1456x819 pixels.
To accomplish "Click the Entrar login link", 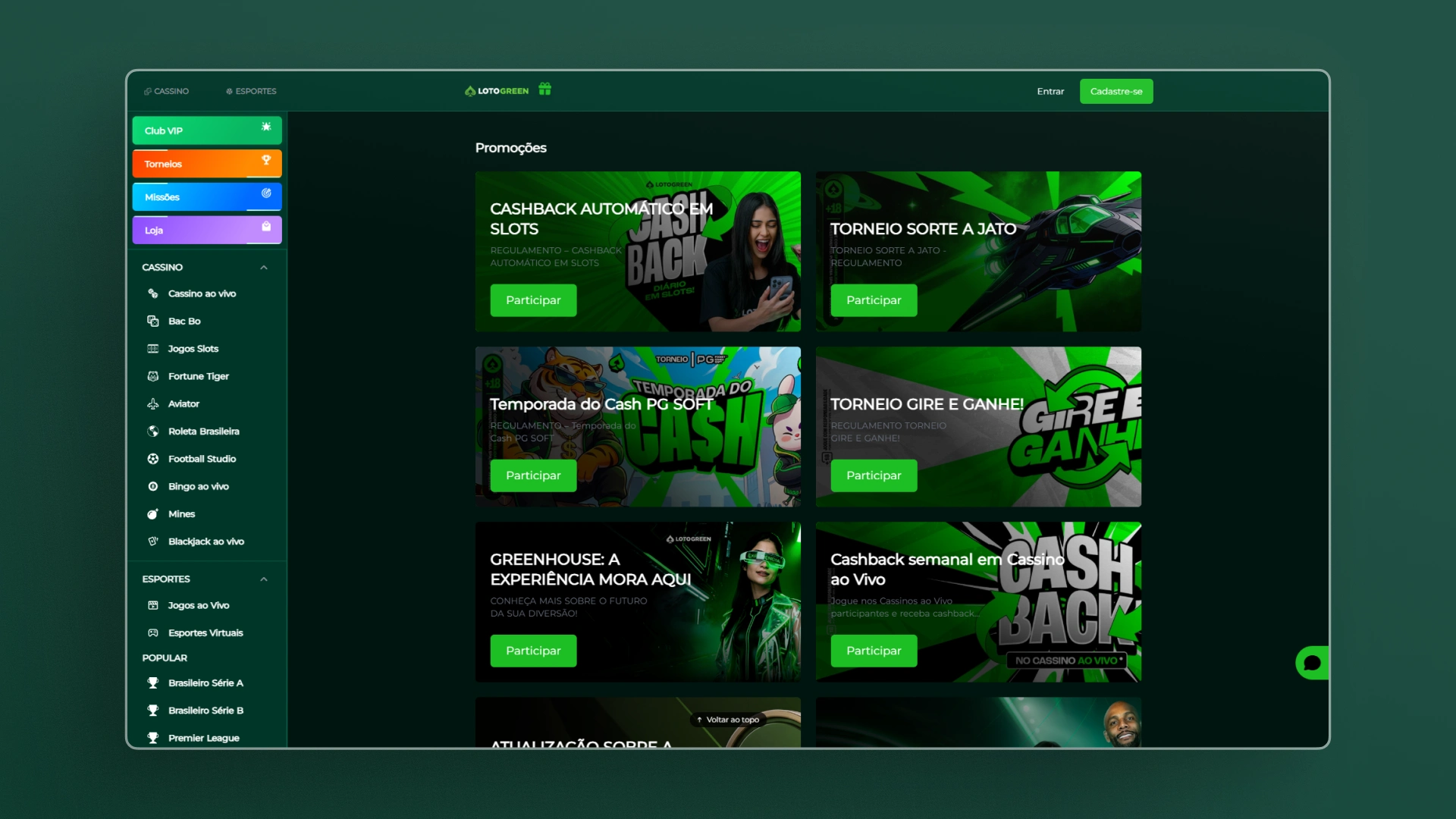I will pos(1050,91).
